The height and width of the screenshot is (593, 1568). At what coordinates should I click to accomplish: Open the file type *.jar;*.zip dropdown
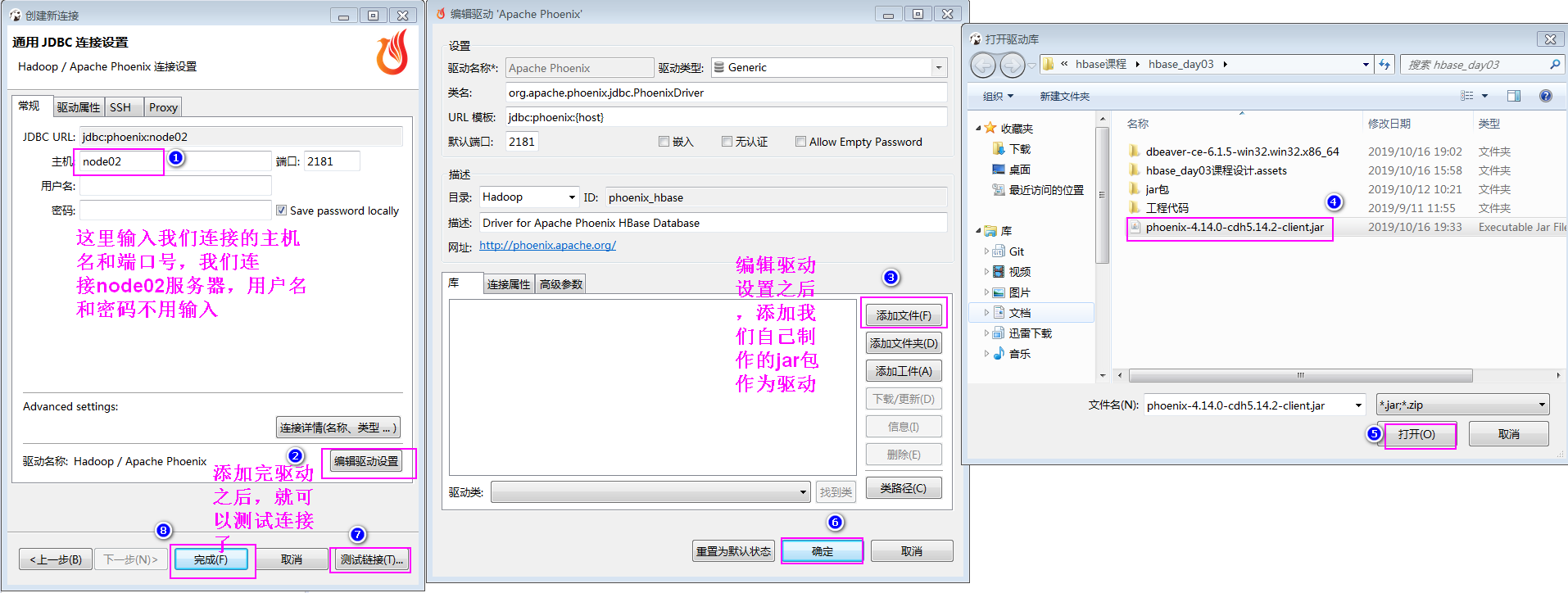click(1542, 405)
